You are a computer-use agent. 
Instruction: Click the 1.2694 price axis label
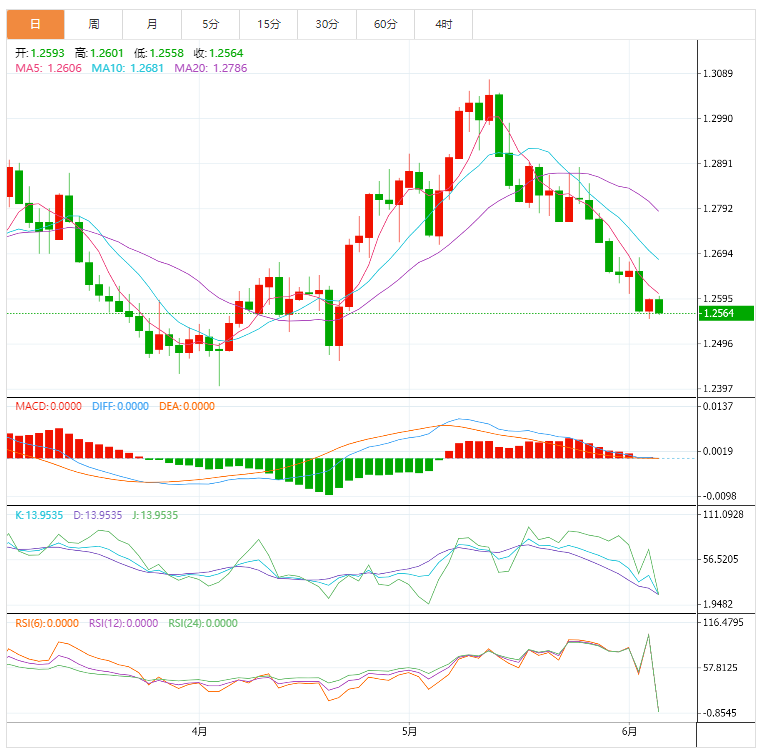point(718,254)
